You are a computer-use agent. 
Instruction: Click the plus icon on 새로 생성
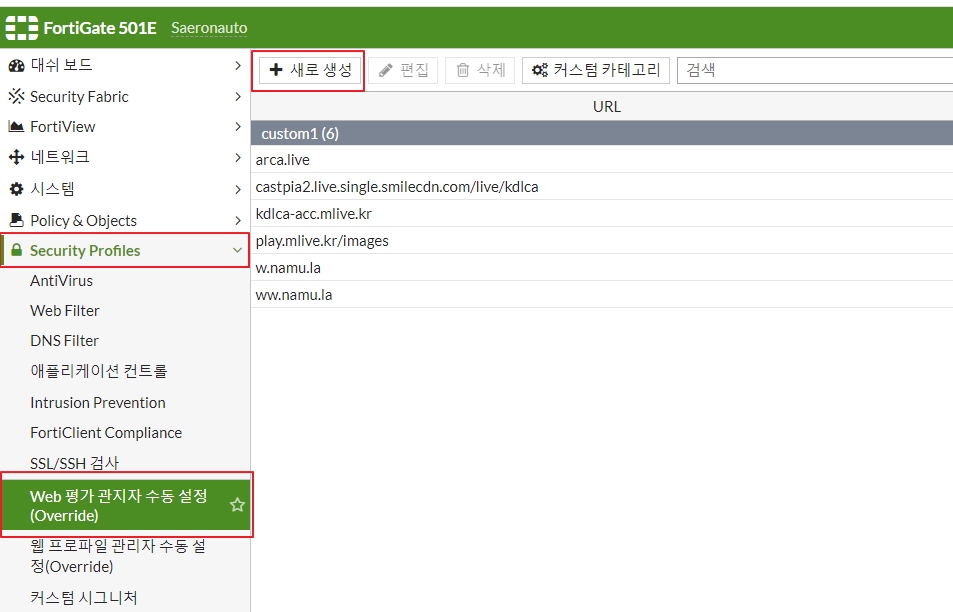[x=276, y=70]
